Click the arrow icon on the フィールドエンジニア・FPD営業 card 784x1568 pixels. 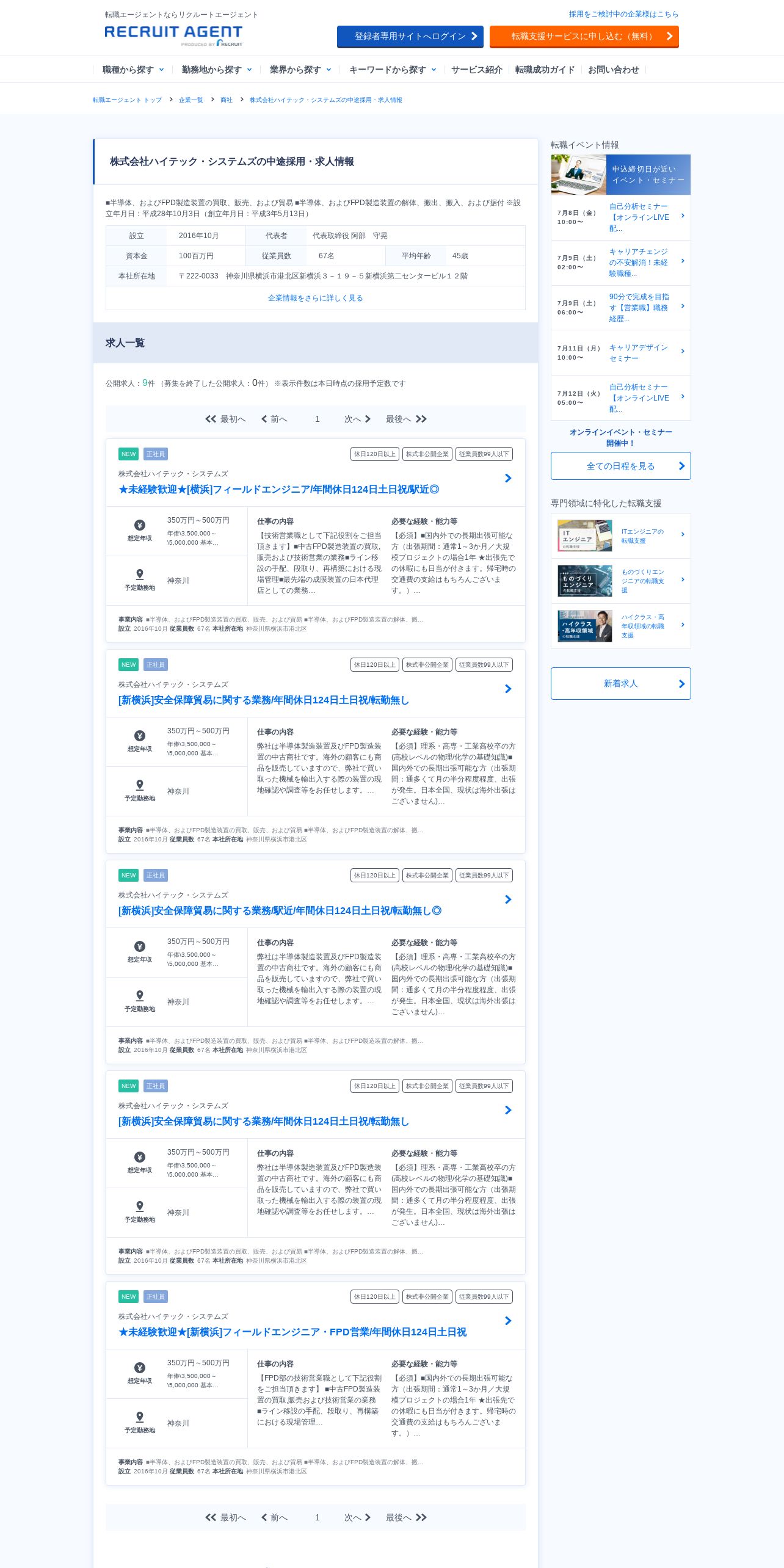point(508,1321)
